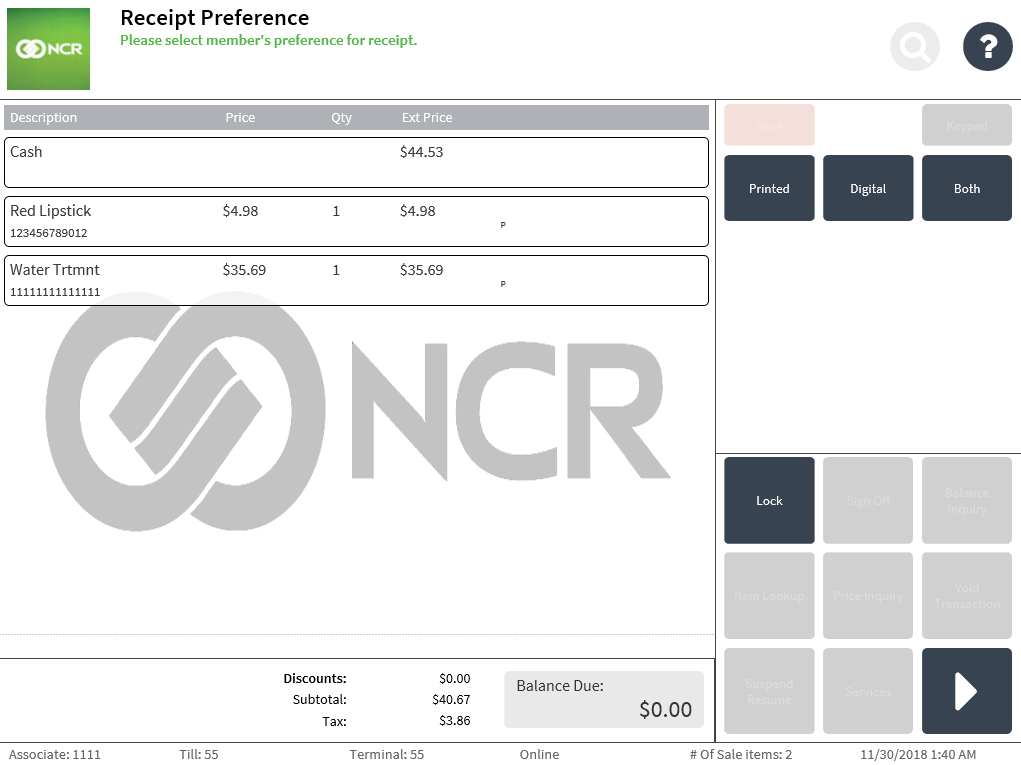Click the Online status indicator
The width and height of the screenshot is (1021, 765).
539,755
